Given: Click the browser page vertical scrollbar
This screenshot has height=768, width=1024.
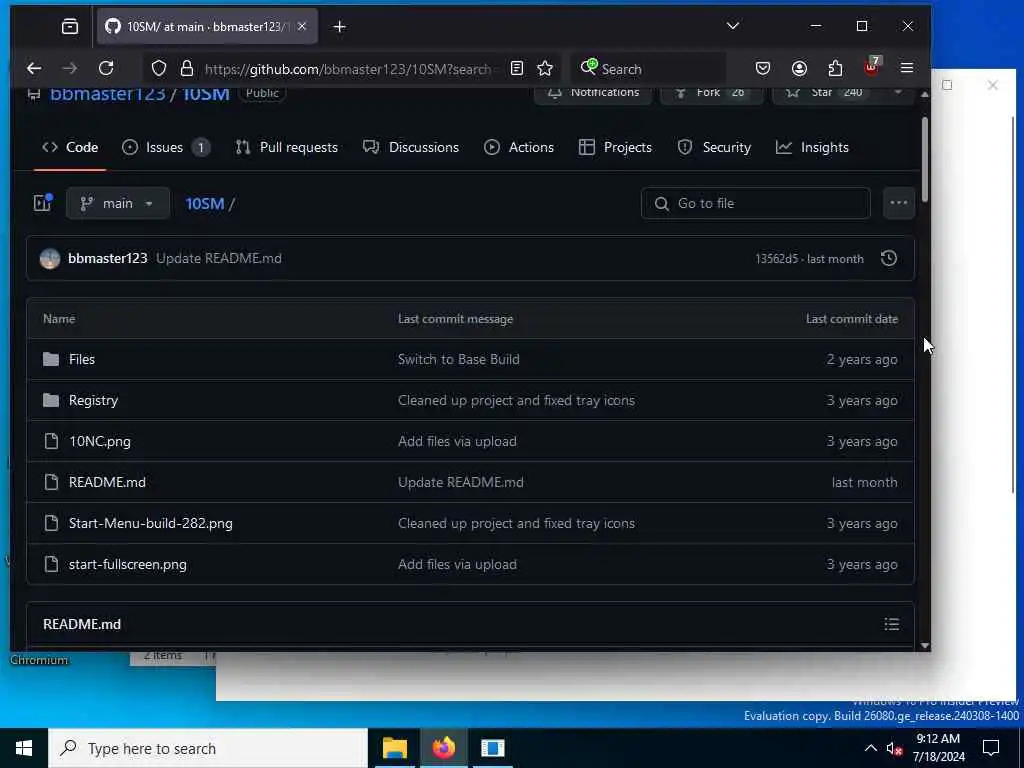Looking at the screenshot, I should coord(925,159).
